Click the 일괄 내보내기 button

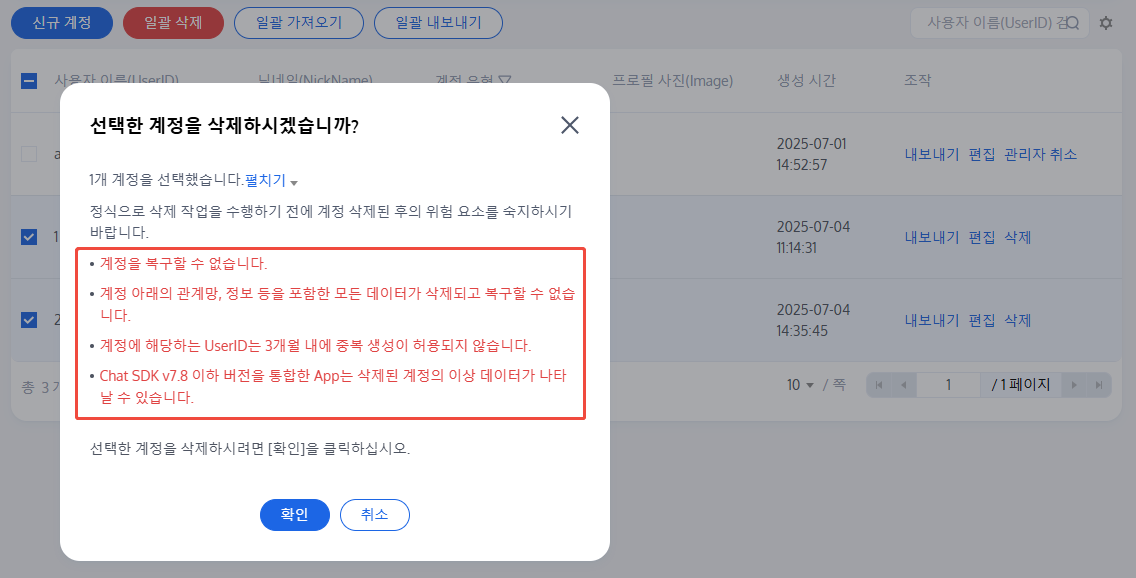click(438, 23)
